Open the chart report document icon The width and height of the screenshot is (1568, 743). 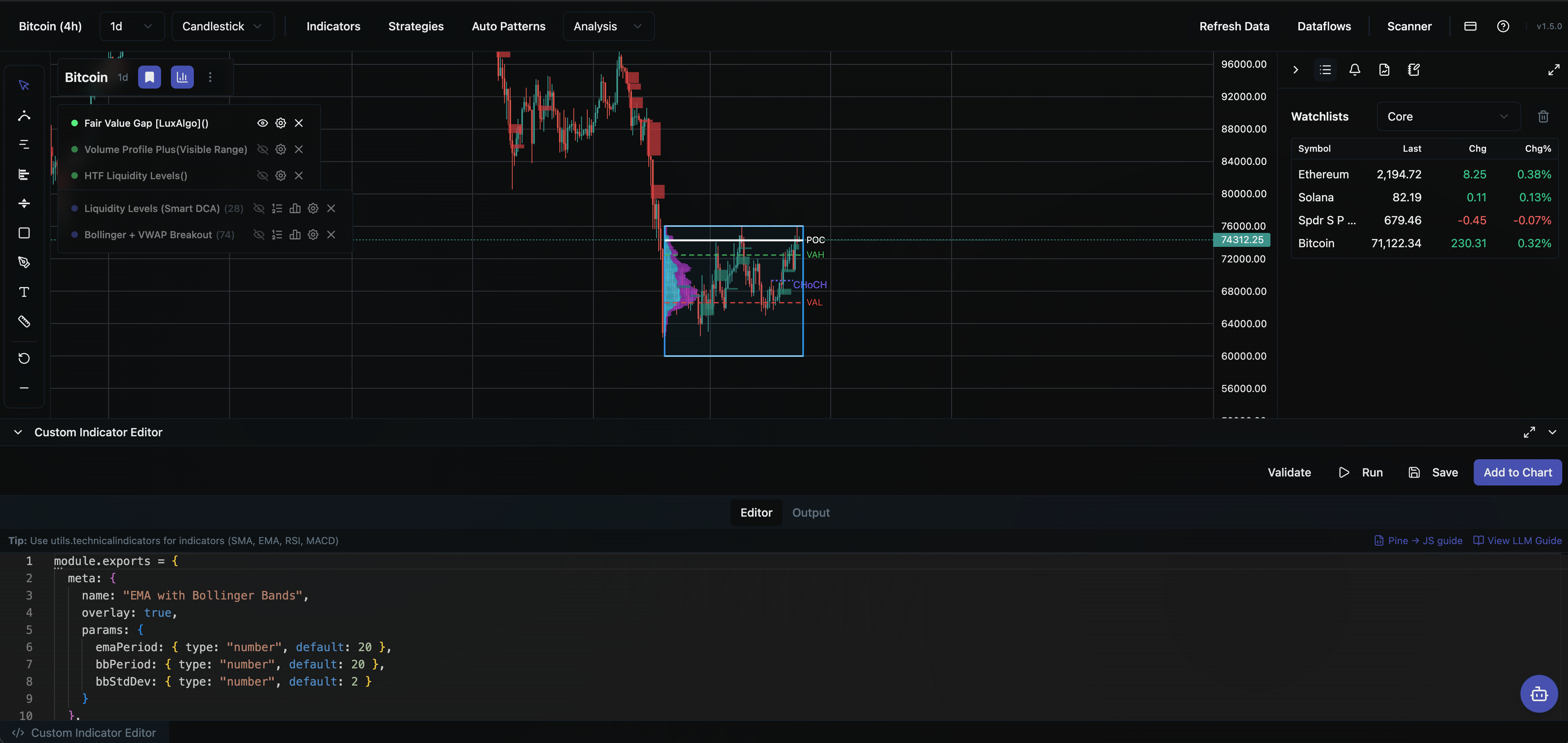click(1384, 69)
